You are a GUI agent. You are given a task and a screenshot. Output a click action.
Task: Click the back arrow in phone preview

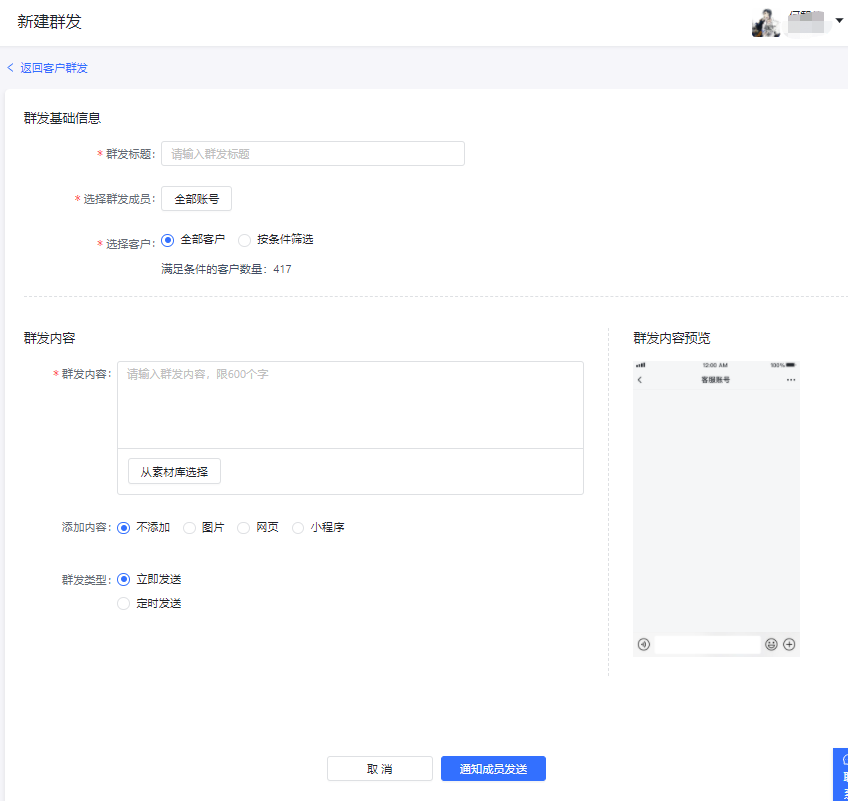pyautogui.click(x=640, y=380)
